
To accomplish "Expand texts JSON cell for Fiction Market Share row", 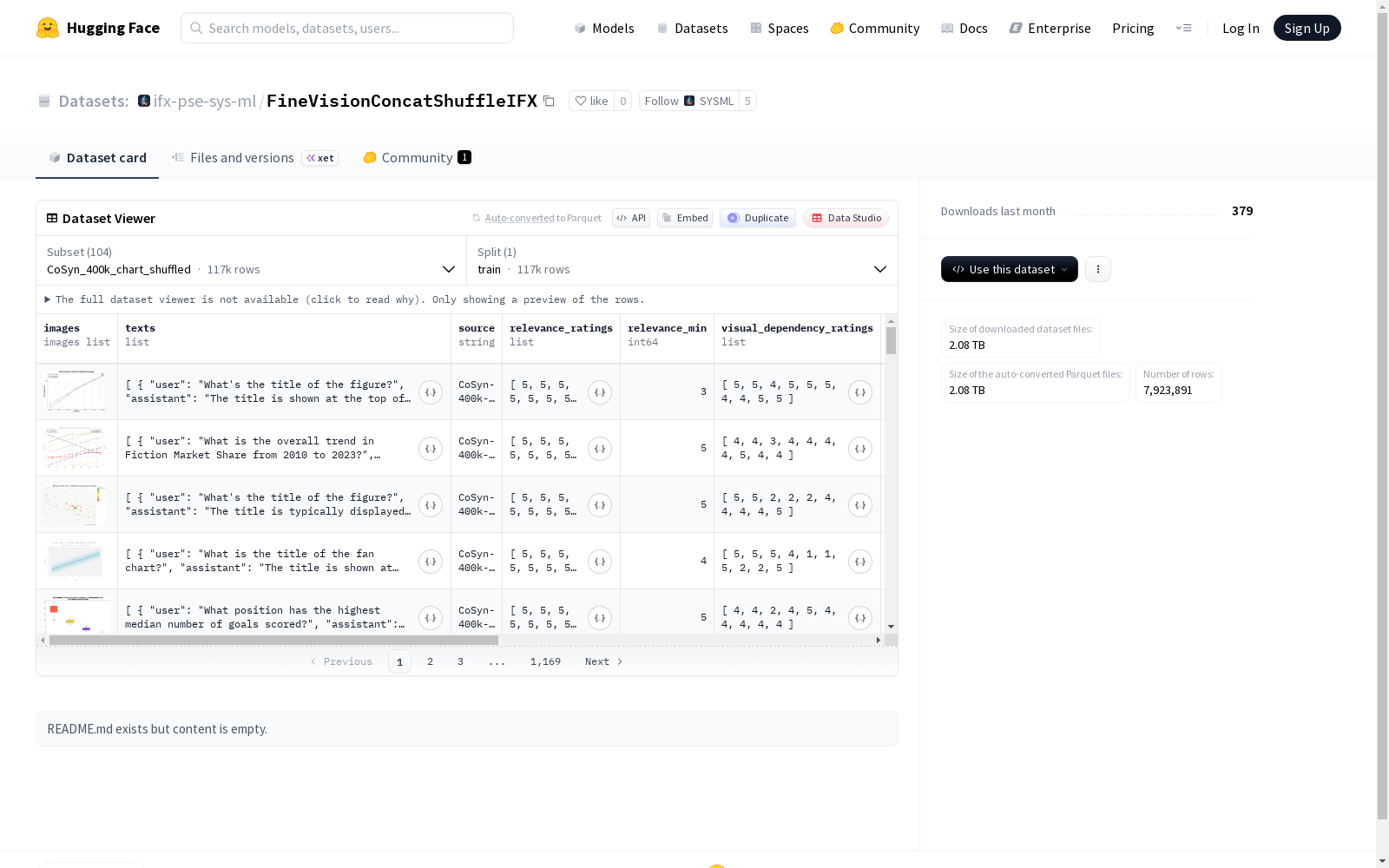I will tap(431, 449).
